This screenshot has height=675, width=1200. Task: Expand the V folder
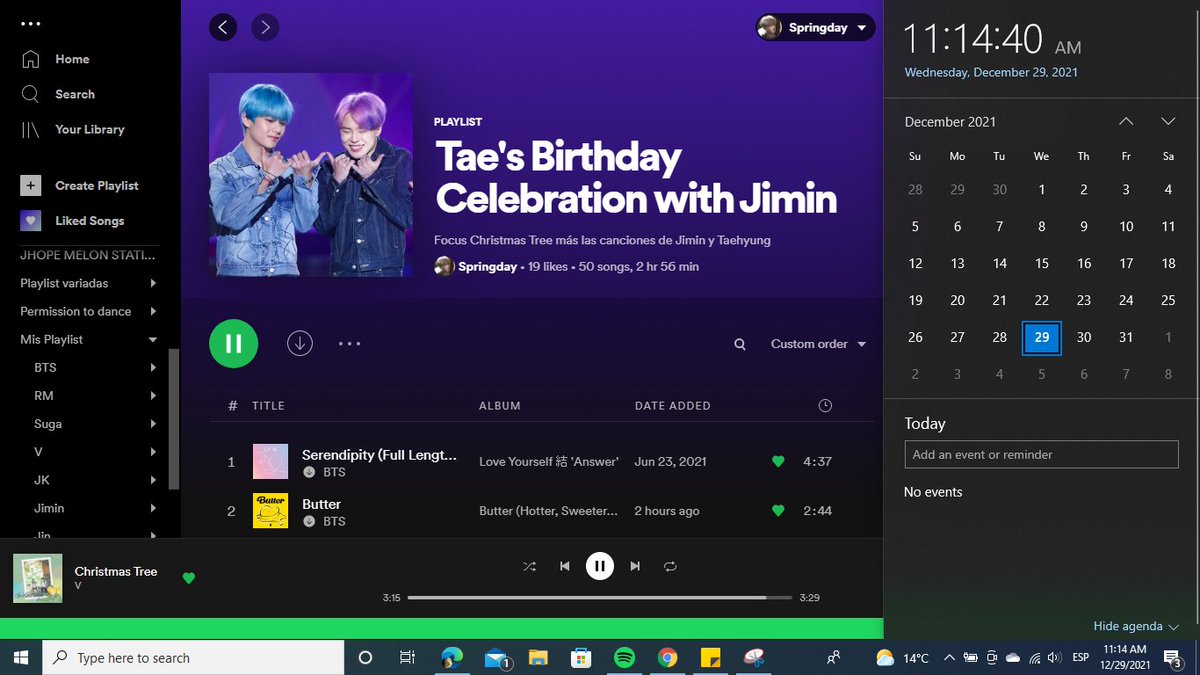click(x=153, y=451)
